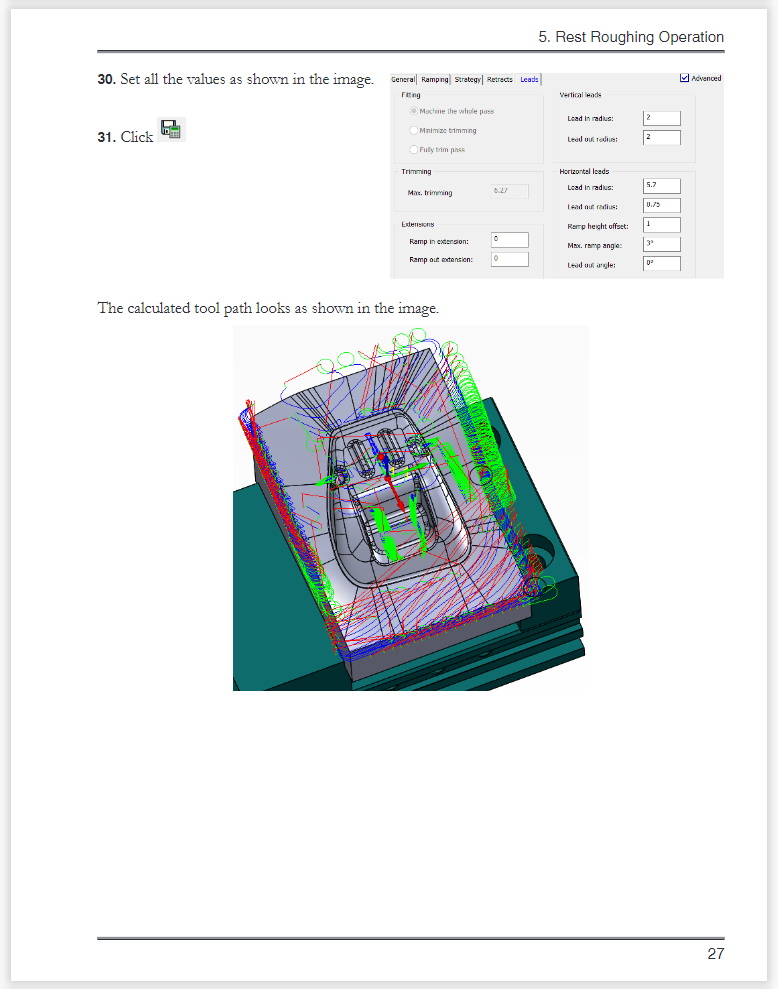Select the Fully trim pass option
Image resolution: width=778 pixels, height=989 pixels.
(414, 149)
